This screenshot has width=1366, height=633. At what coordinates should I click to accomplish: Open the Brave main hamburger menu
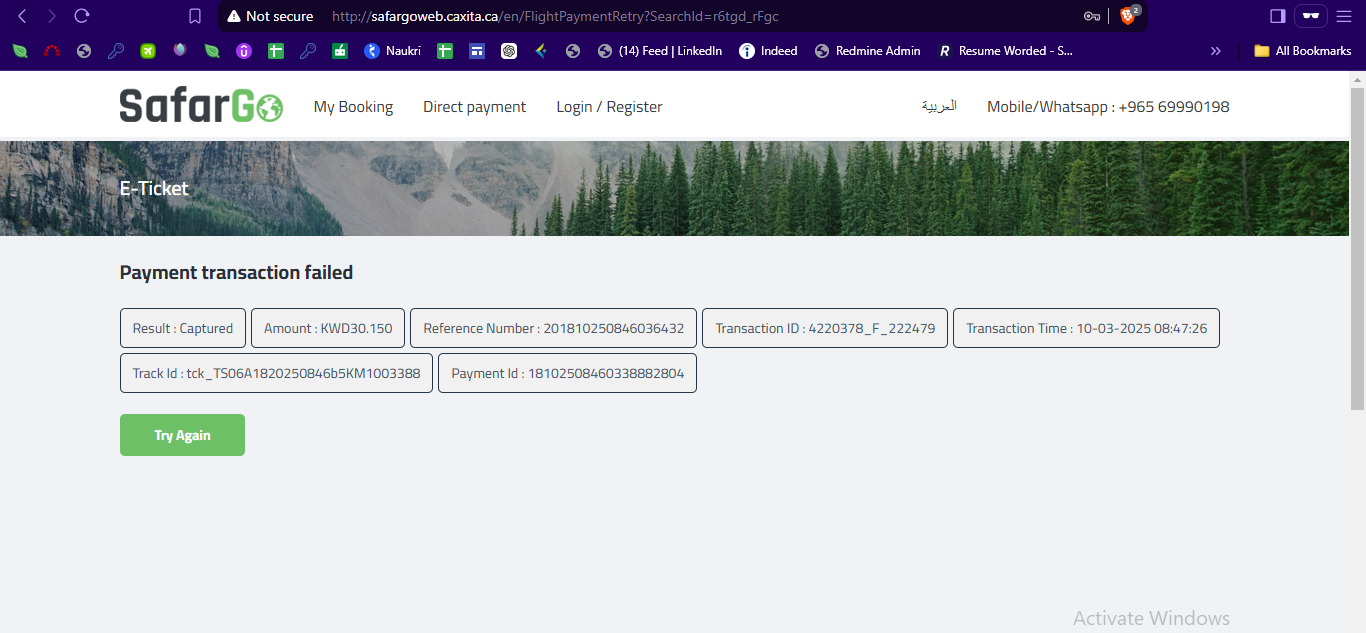[x=1343, y=16]
